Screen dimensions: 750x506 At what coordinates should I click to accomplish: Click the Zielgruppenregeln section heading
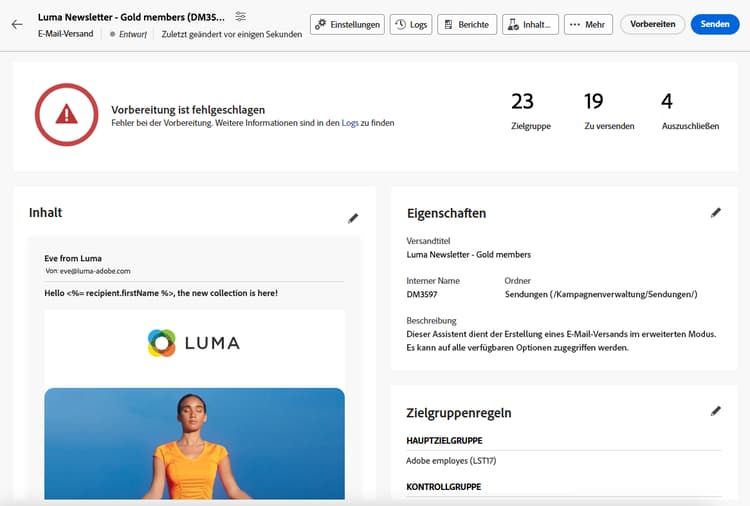coord(459,413)
